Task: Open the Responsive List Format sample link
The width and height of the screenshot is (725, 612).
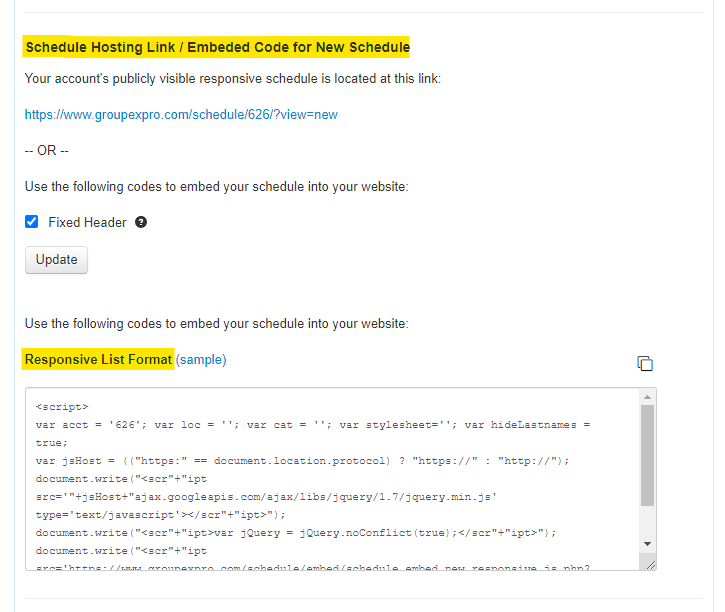Action: pyautogui.click(x=201, y=360)
